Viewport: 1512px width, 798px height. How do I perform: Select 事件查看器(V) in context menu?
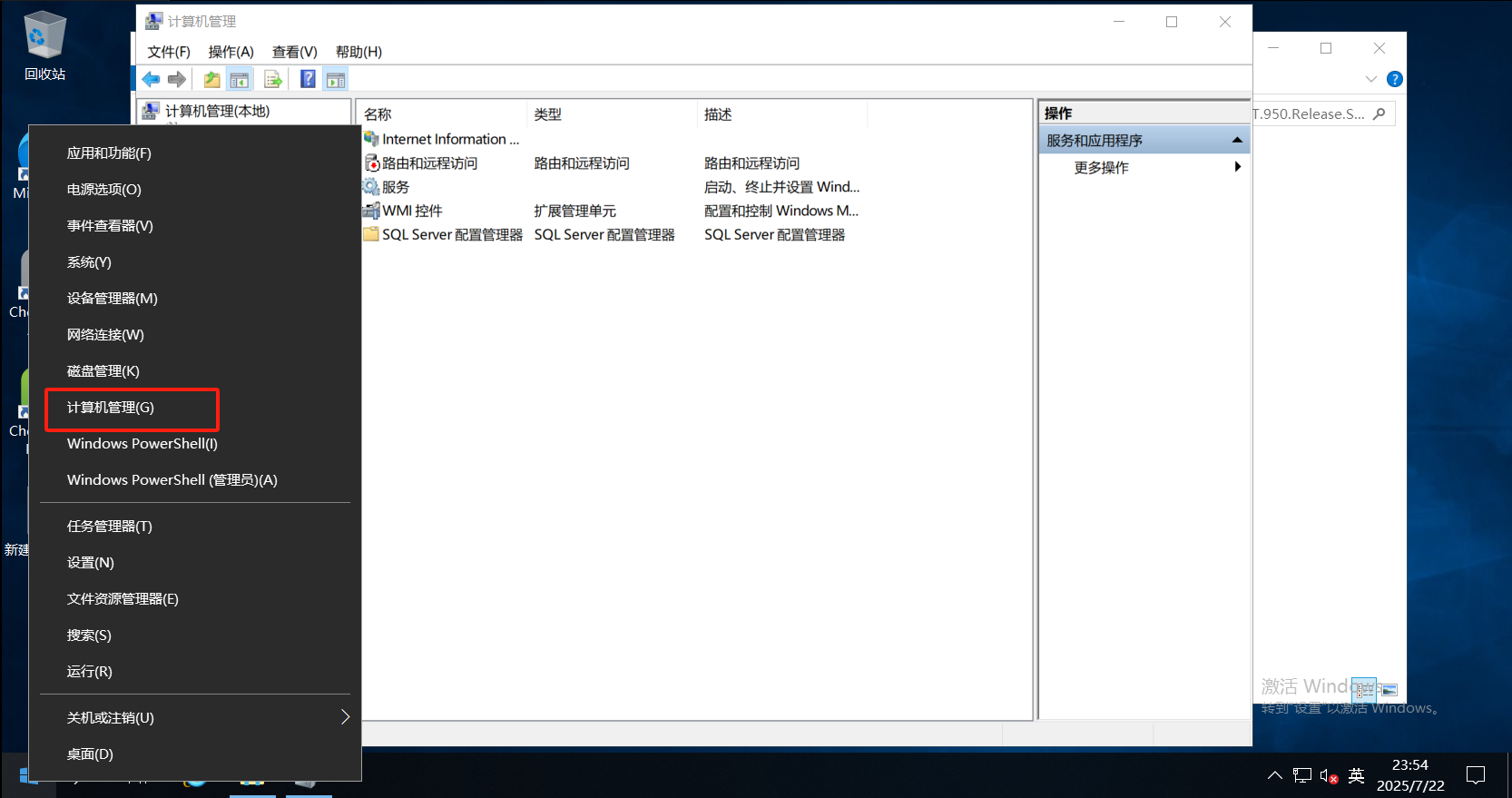[x=195, y=225]
